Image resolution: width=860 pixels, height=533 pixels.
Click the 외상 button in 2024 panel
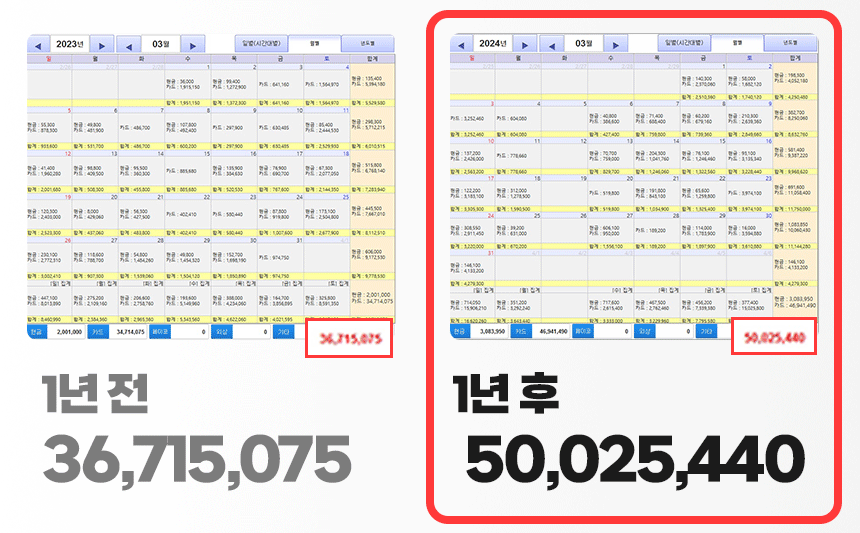click(644, 331)
